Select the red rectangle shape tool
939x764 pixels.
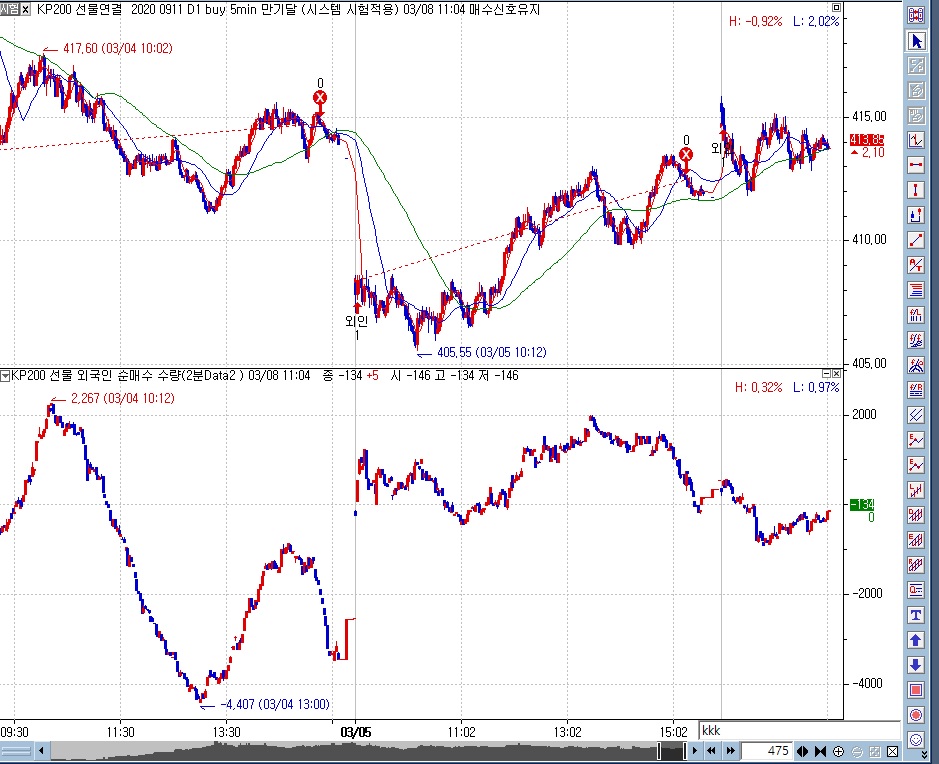(915, 690)
